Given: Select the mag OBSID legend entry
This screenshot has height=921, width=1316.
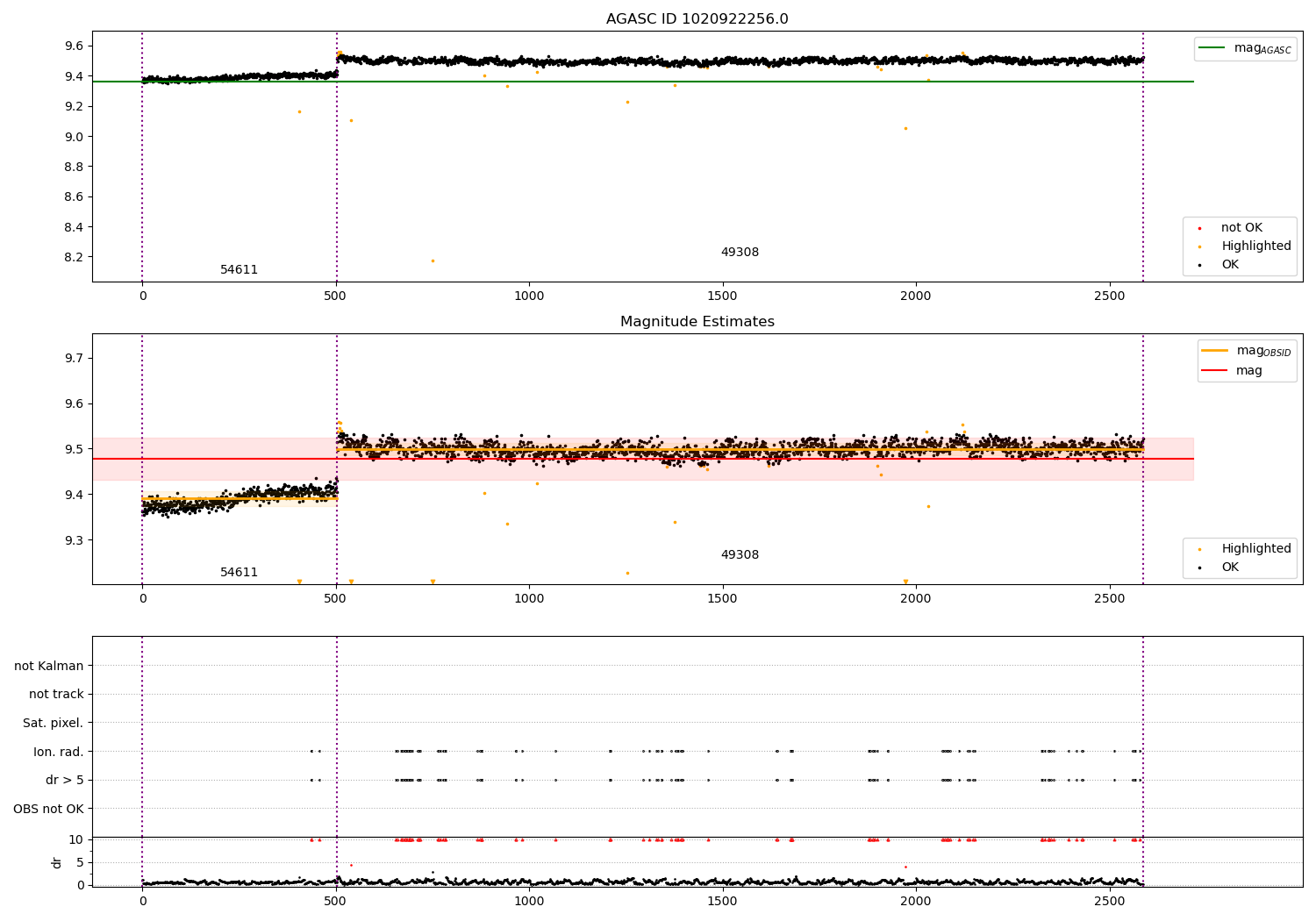Looking at the screenshot, I should [x=1246, y=351].
